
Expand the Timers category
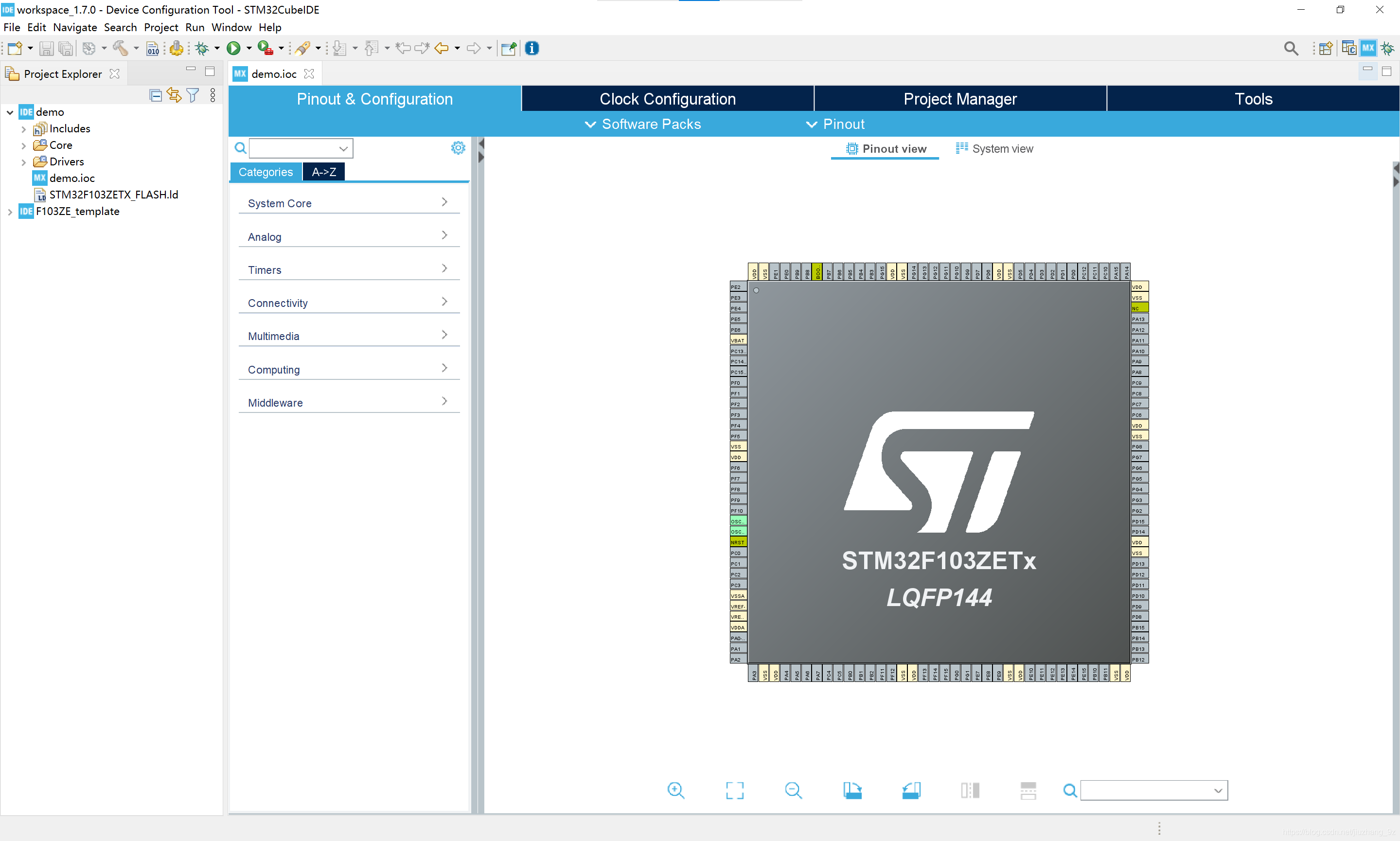coord(349,270)
